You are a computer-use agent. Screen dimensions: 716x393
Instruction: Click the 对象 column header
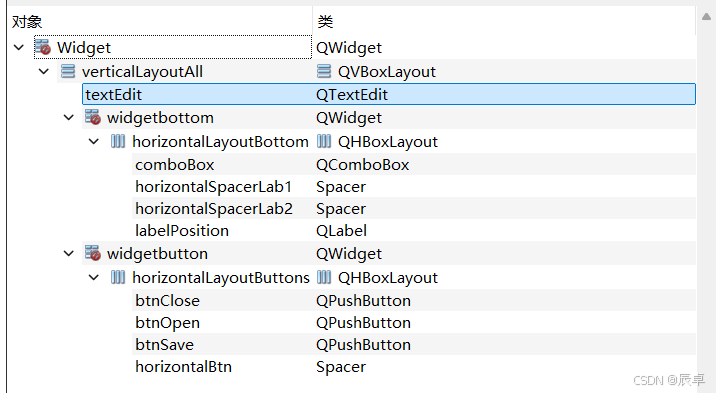tap(27, 21)
